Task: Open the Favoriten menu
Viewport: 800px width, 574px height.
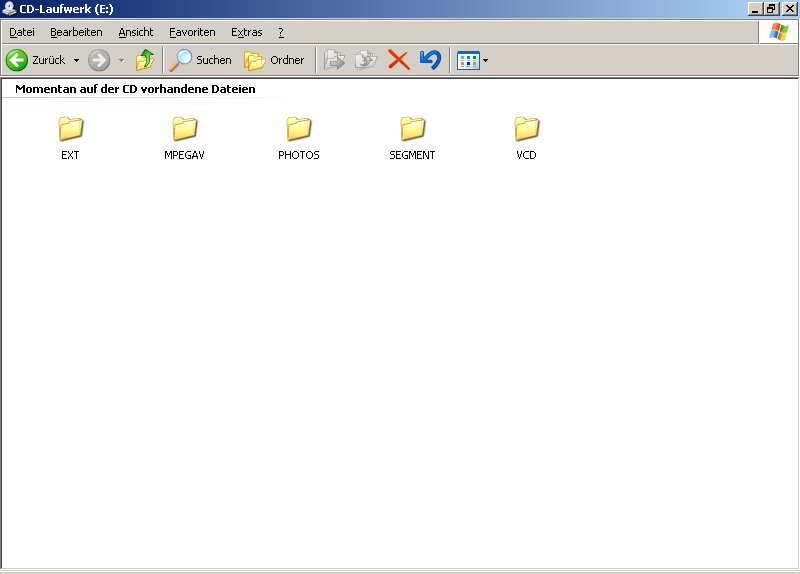Action: tap(192, 32)
